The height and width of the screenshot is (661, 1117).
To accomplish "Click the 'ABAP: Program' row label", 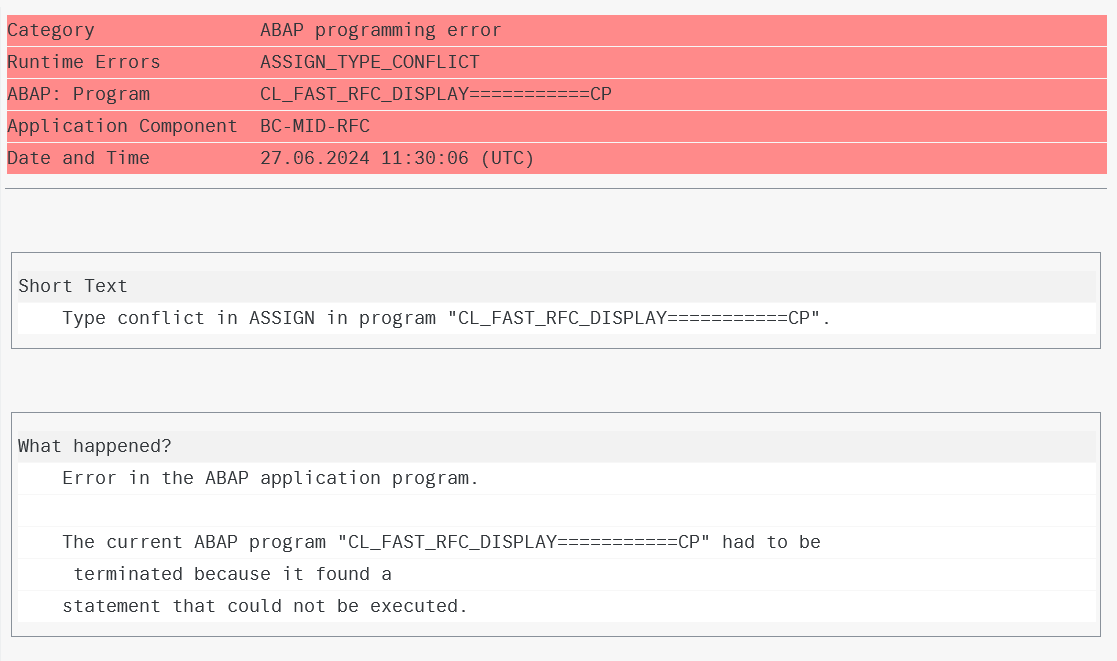I will point(78,94).
